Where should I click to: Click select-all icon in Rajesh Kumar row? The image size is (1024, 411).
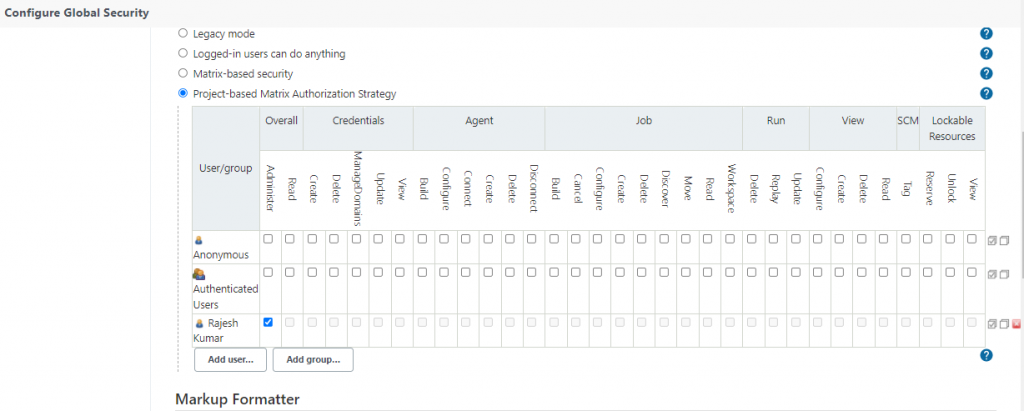[x=992, y=324]
